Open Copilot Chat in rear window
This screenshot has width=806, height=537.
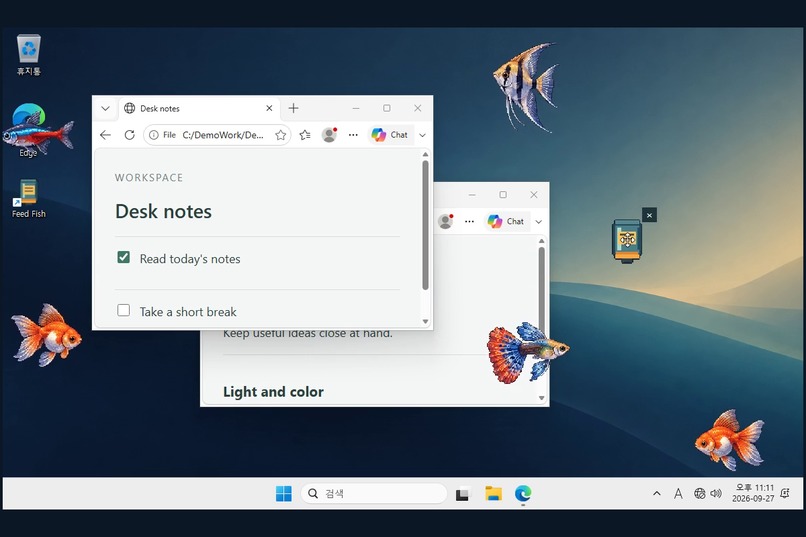click(x=506, y=221)
